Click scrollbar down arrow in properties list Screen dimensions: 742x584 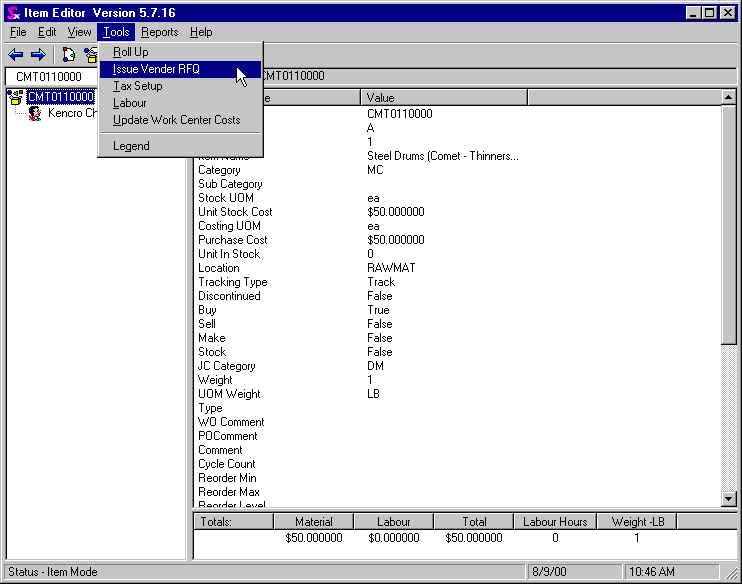(x=728, y=499)
